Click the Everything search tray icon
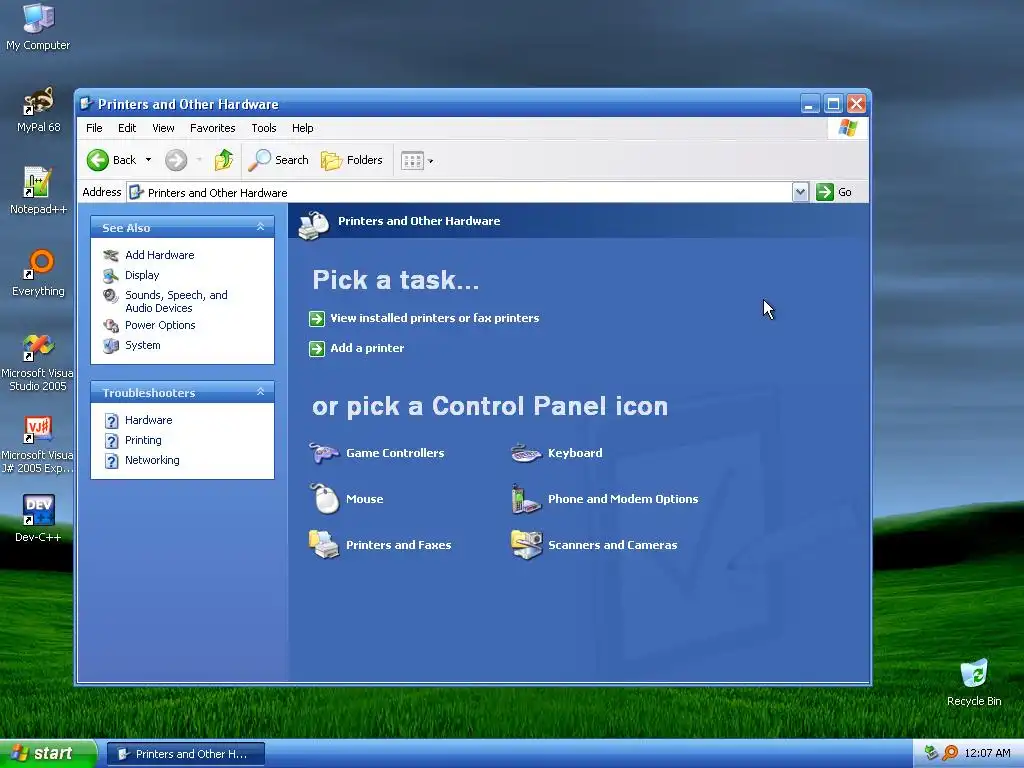Image resolution: width=1024 pixels, height=768 pixels. [x=950, y=753]
